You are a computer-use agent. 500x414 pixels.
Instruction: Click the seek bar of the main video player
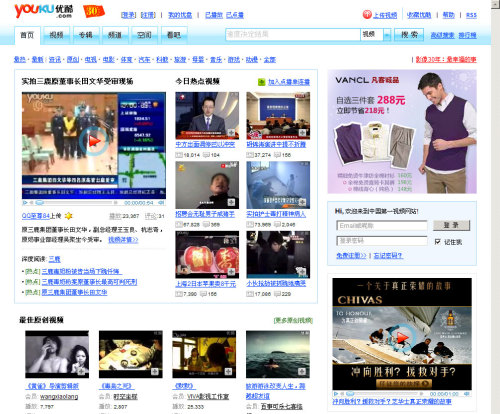pos(78,203)
